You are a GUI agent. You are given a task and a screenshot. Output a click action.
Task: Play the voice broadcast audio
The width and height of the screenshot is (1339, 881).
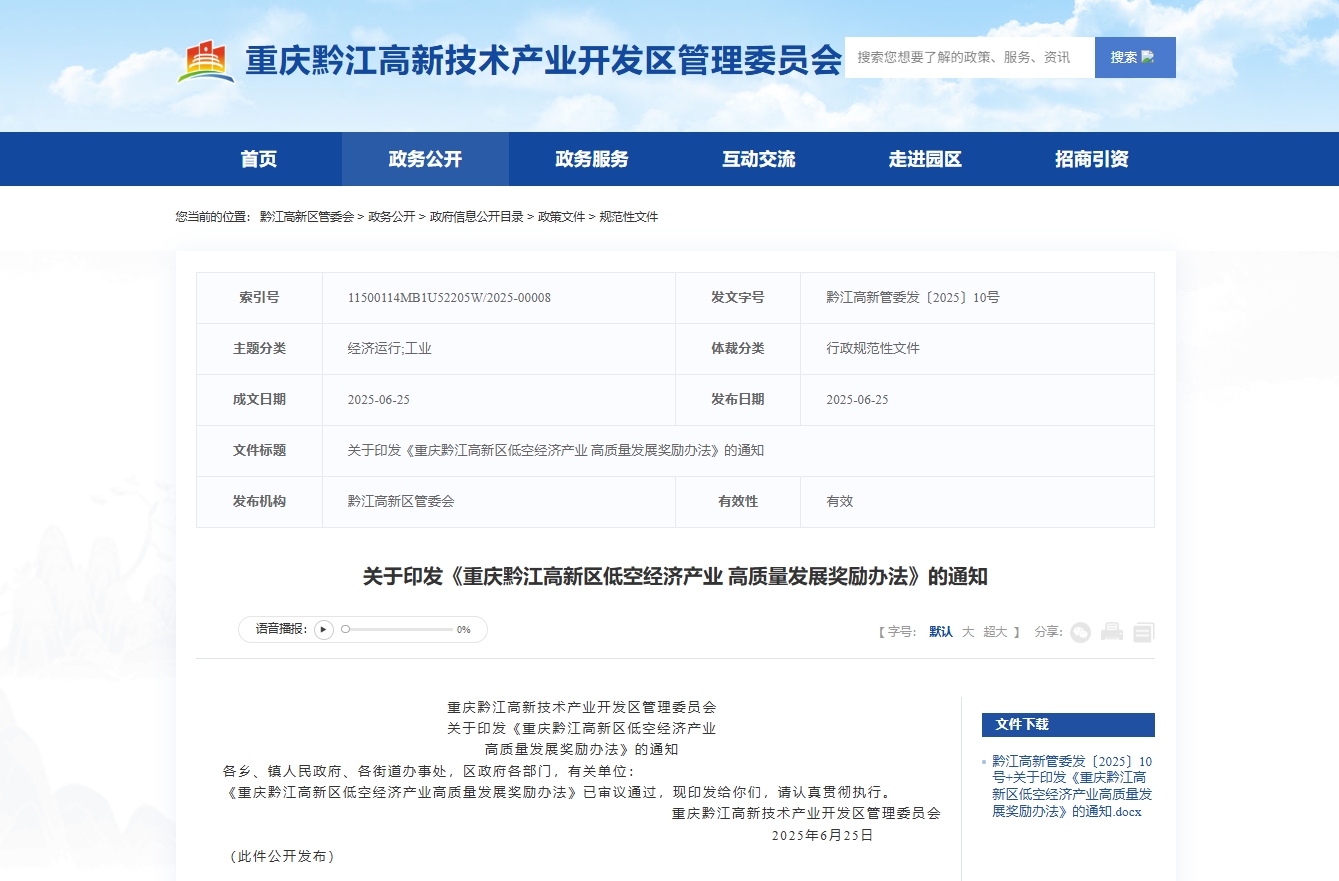coord(323,630)
